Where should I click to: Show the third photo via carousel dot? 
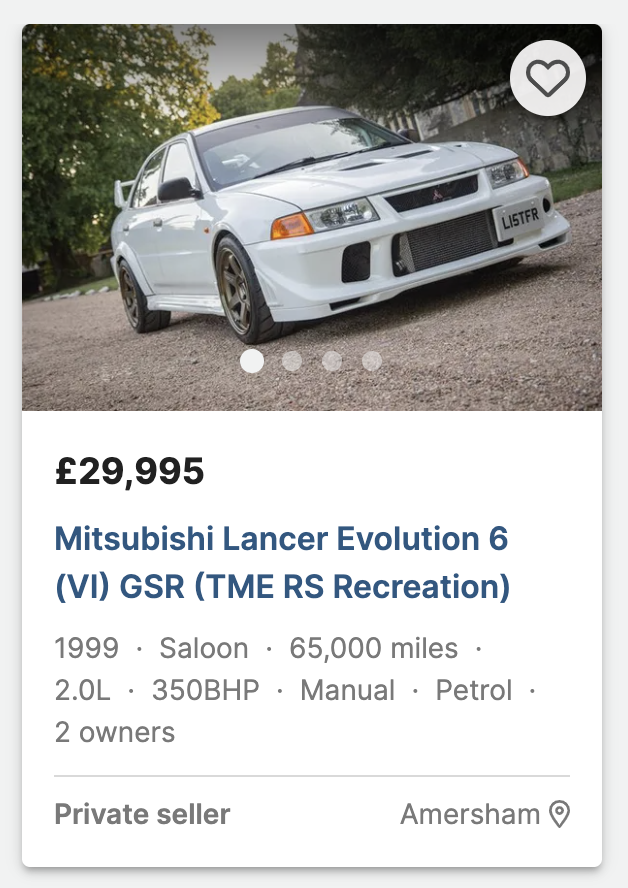click(332, 361)
